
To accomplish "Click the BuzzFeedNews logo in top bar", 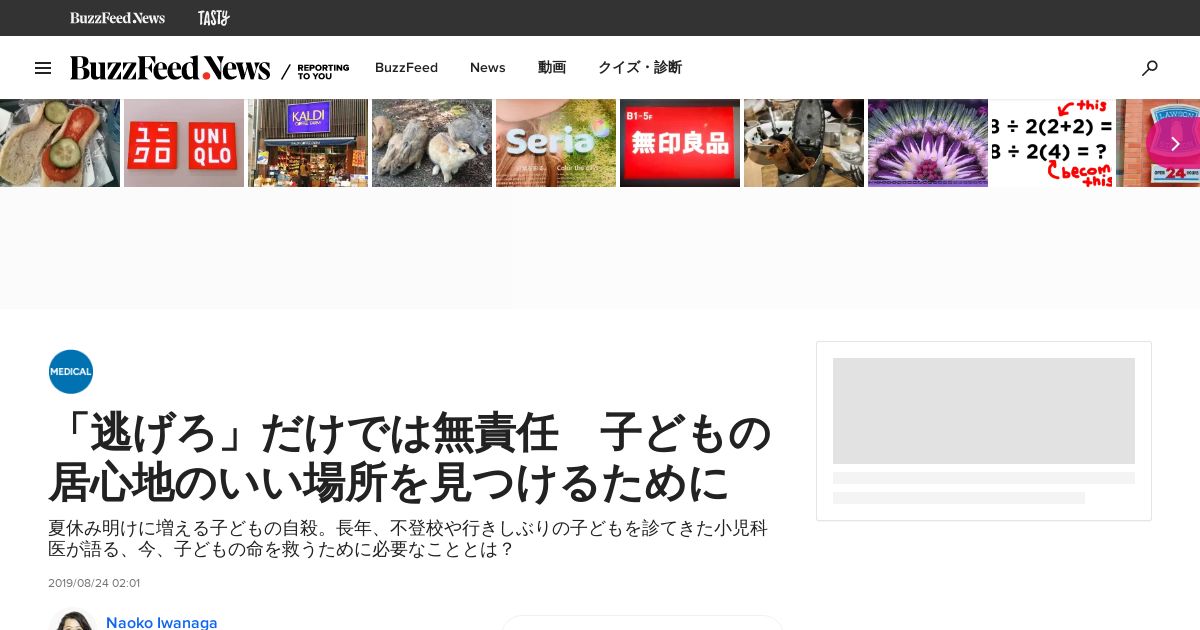I will [117, 18].
